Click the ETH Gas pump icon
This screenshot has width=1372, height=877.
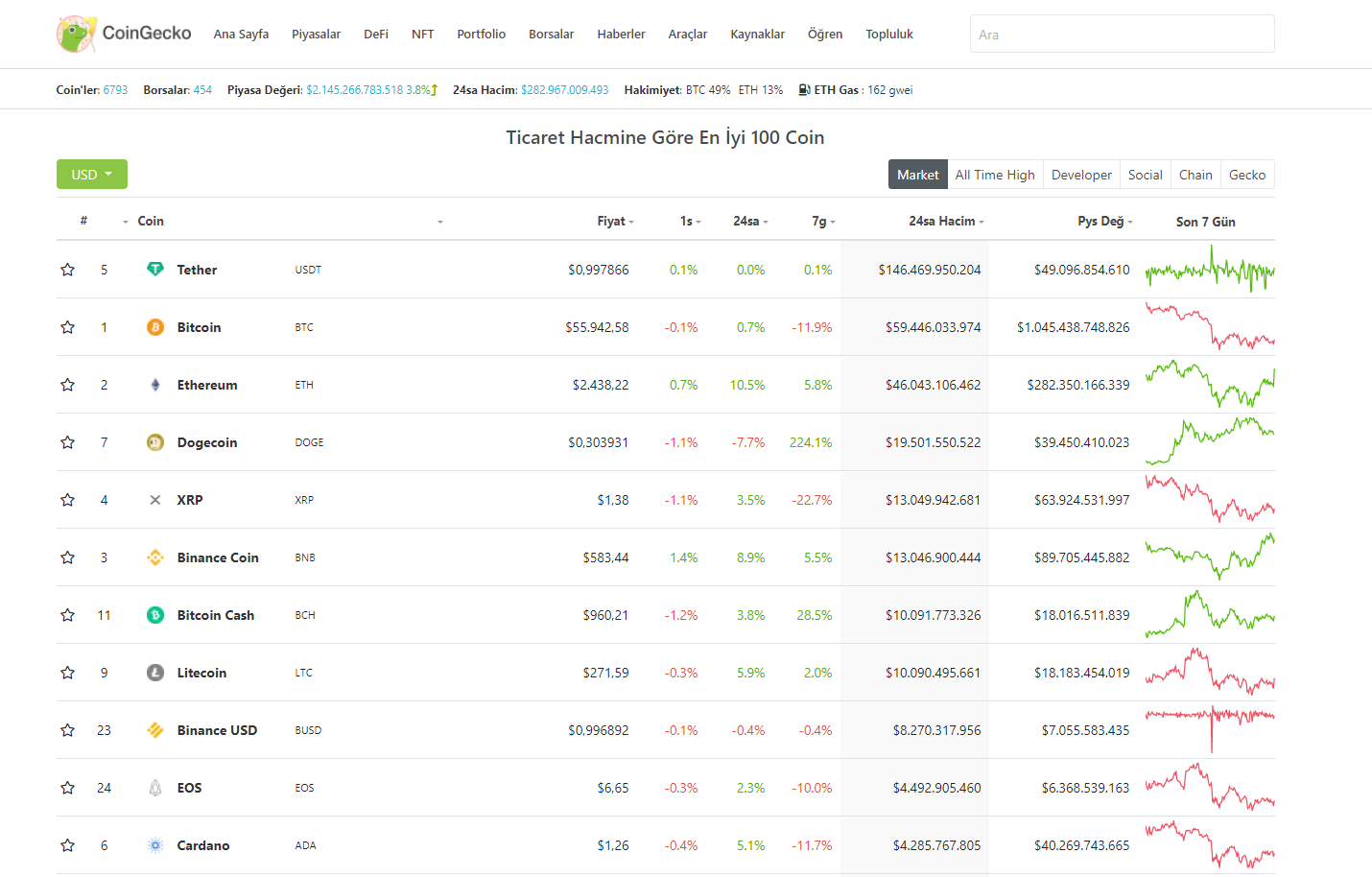[x=804, y=89]
